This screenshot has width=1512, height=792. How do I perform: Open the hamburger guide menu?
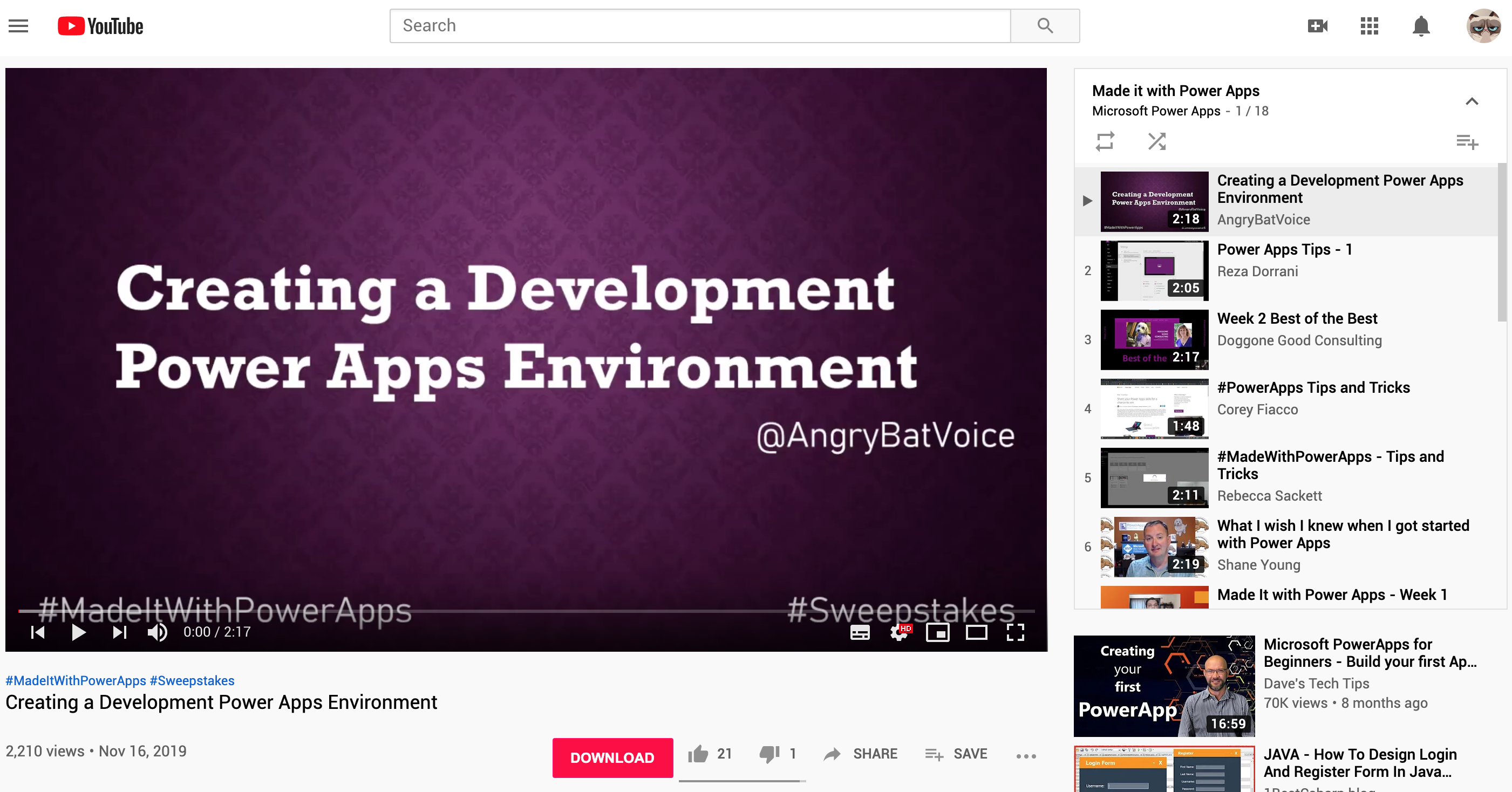point(18,26)
